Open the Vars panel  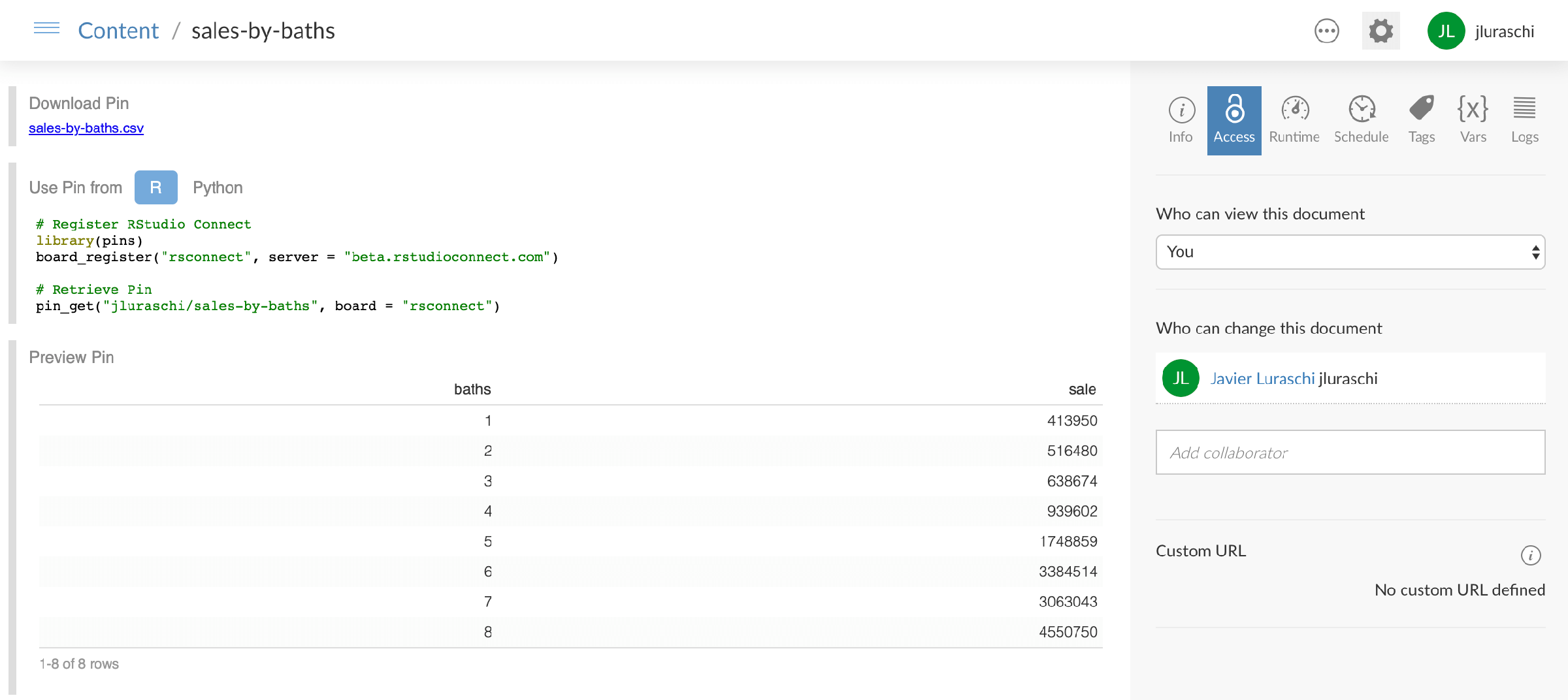pyautogui.click(x=1473, y=119)
